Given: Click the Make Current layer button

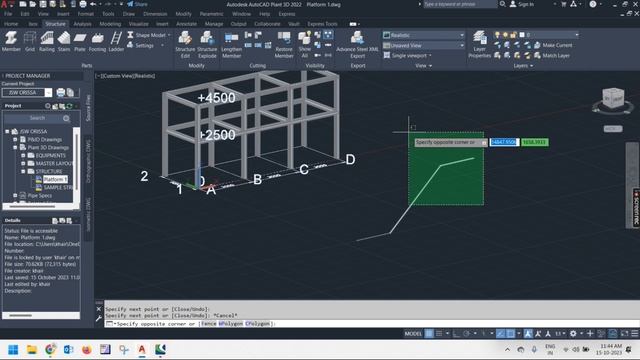Looking at the screenshot, I should (x=553, y=45).
